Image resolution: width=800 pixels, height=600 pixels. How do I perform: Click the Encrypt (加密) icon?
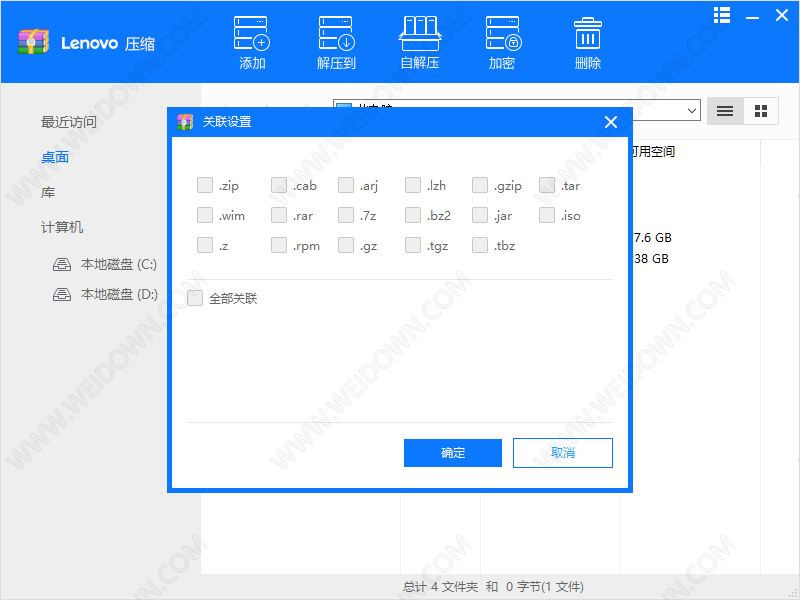[502, 34]
